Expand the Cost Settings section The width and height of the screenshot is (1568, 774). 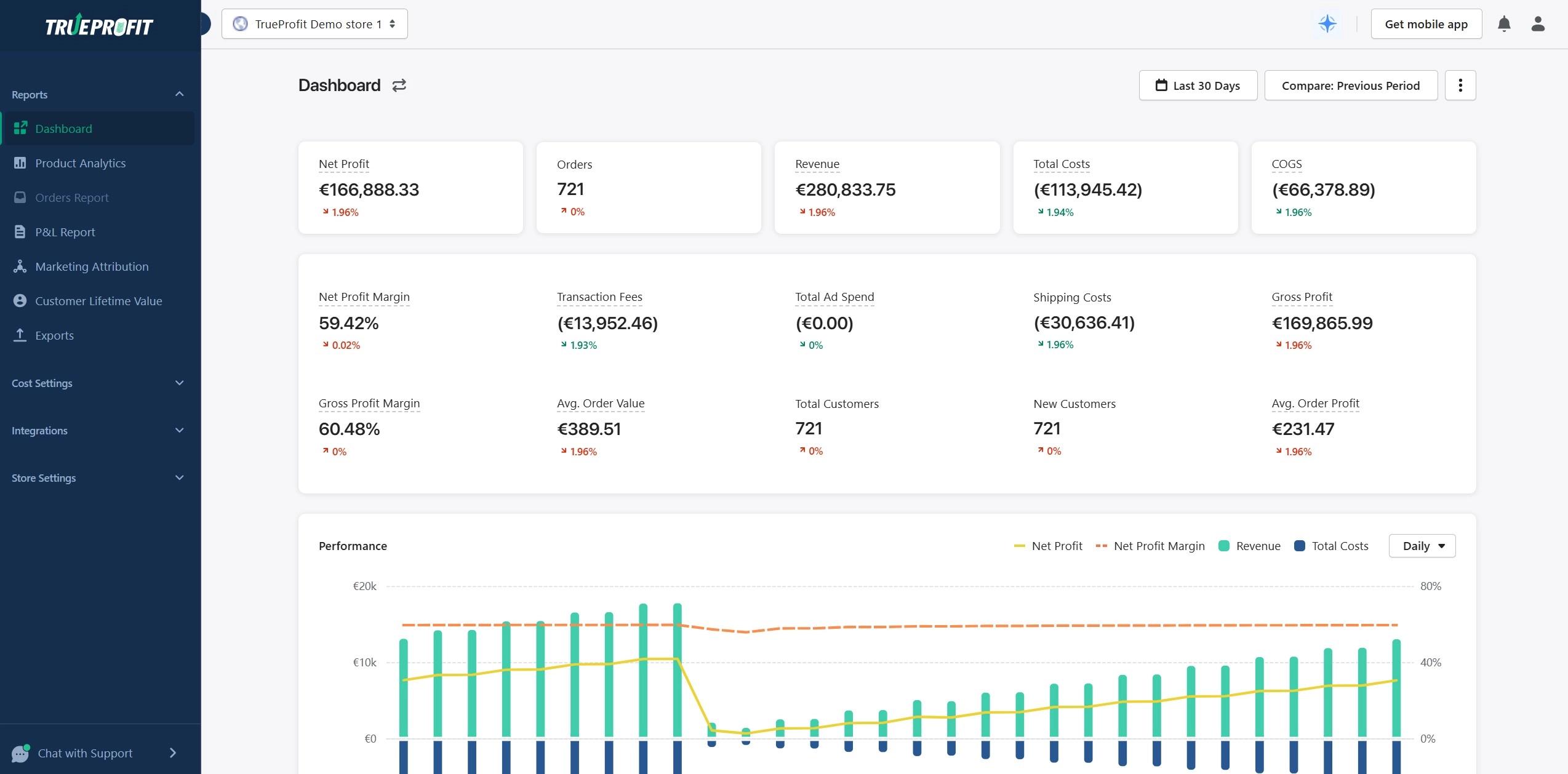pos(98,383)
